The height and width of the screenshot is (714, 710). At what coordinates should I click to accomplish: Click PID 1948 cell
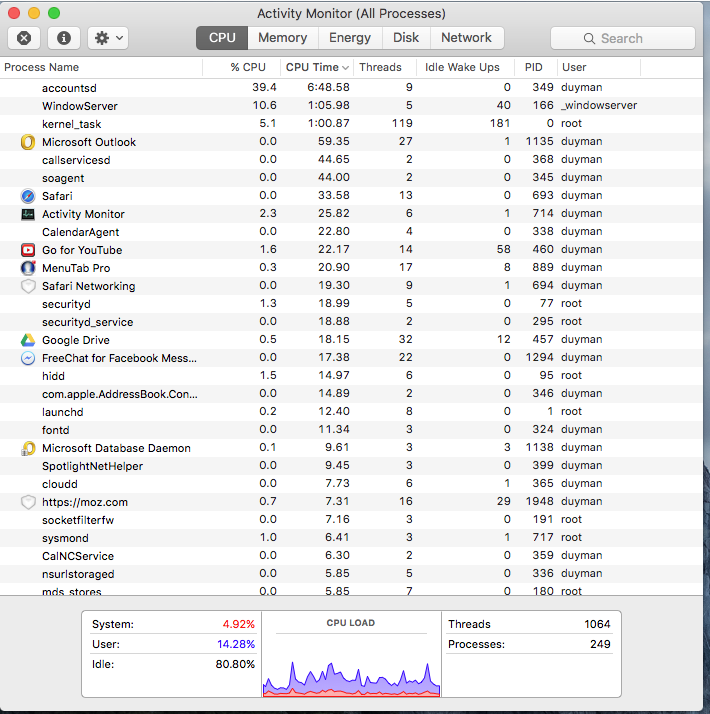540,501
